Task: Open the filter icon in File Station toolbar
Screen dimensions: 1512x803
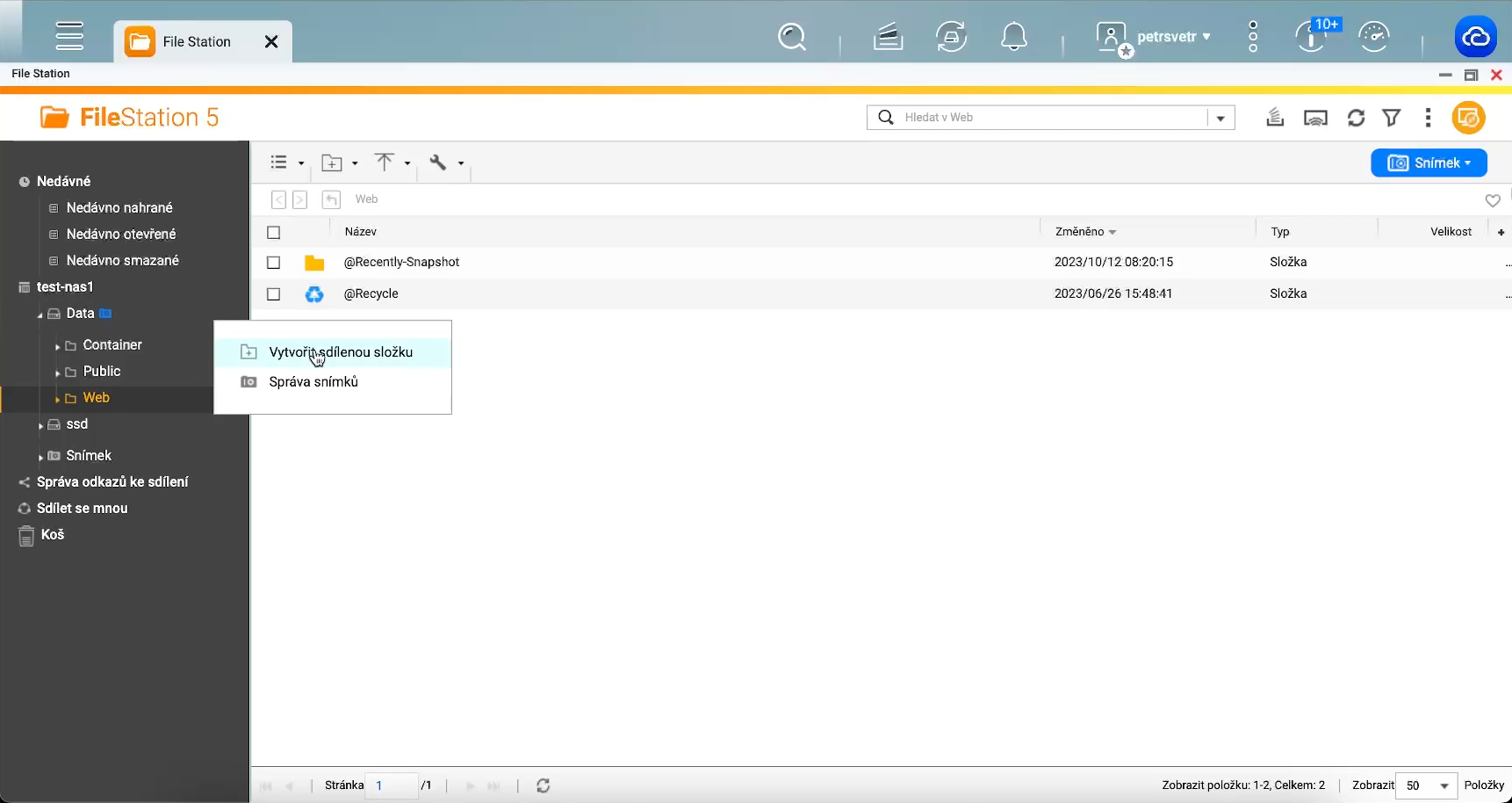Action: click(x=1392, y=117)
